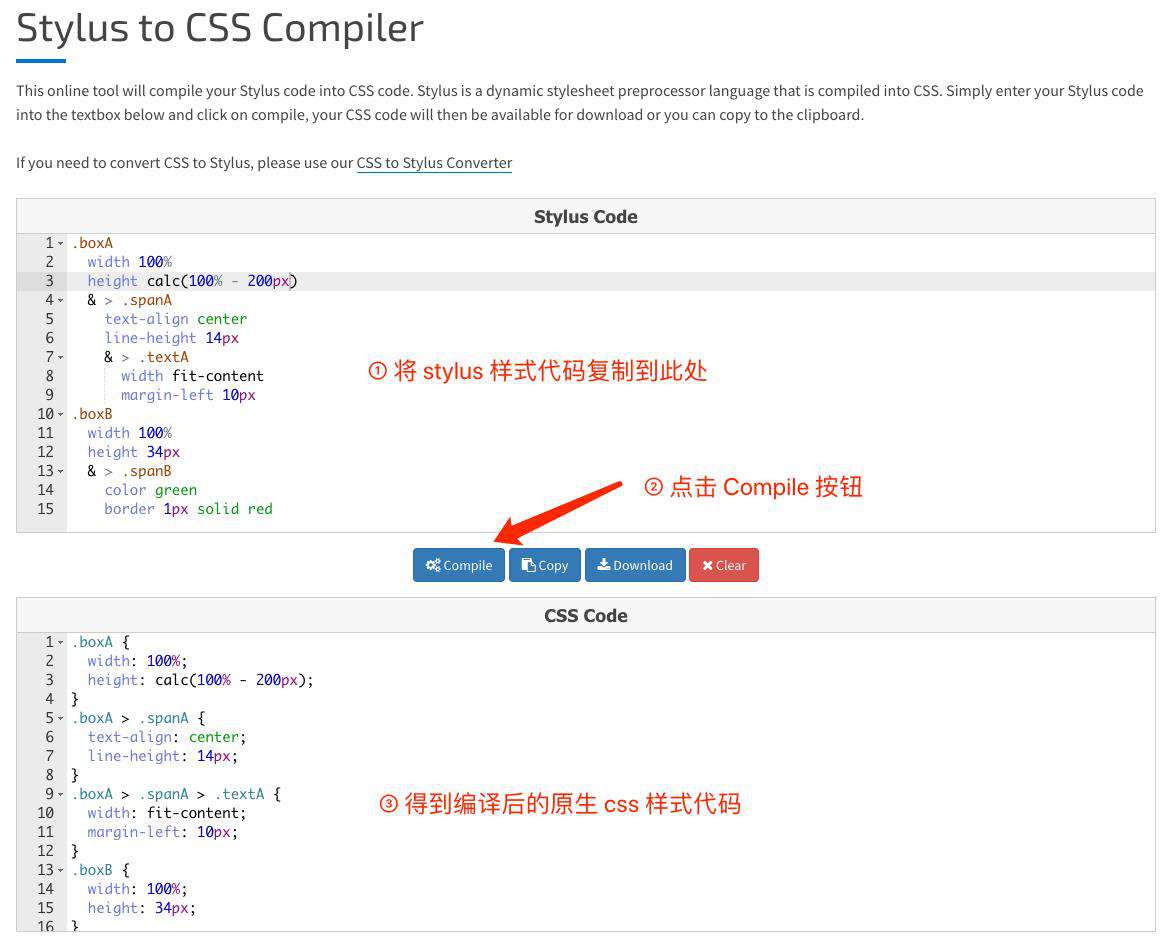
Task: Click '.boxB {' on CSS line 13
Action: 101,870
